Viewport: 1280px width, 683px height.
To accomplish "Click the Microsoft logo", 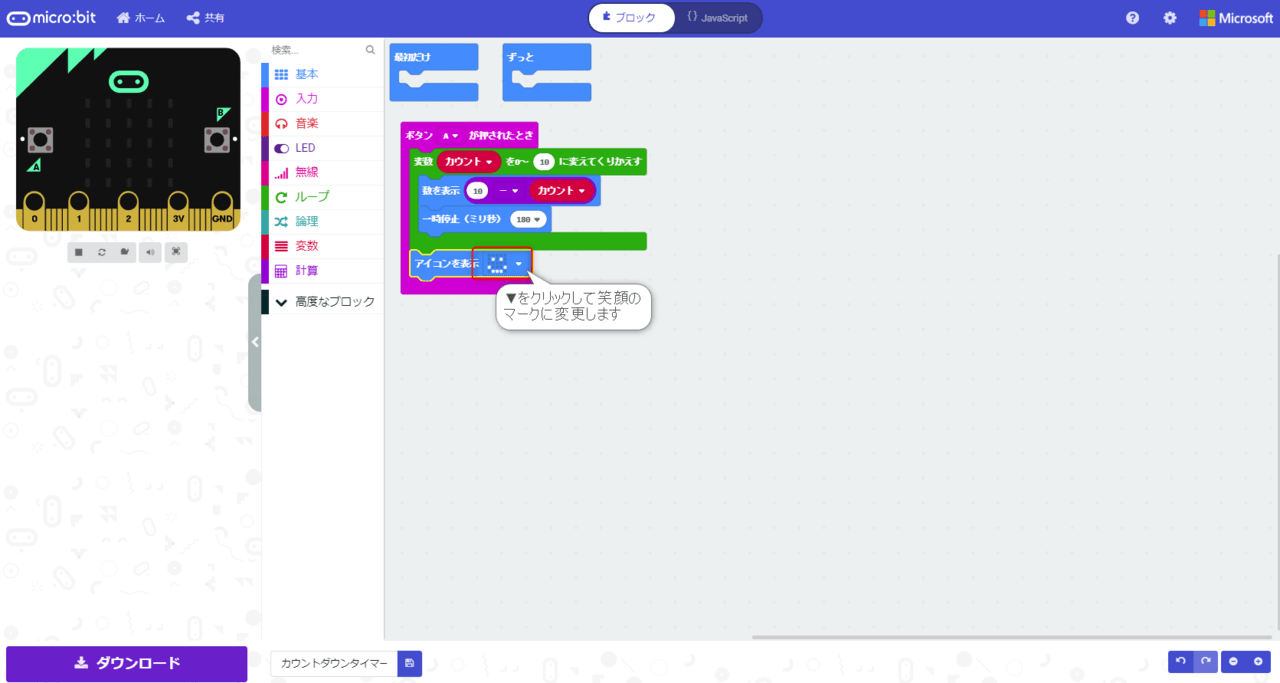I will point(1236,18).
